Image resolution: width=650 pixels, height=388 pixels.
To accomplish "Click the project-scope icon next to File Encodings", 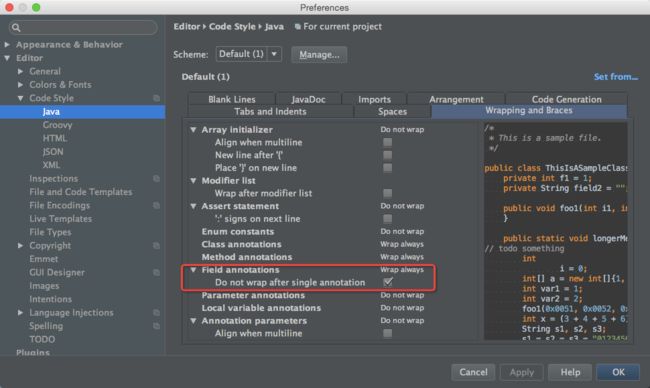I will coord(156,206).
